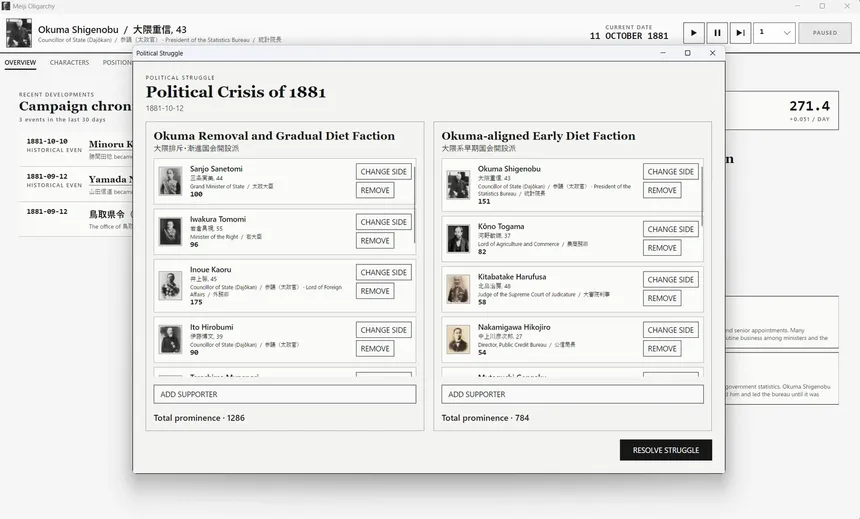Remove Ito Hirobumi from faction
Image resolution: width=860 pixels, height=519 pixels.
tap(375, 349)
